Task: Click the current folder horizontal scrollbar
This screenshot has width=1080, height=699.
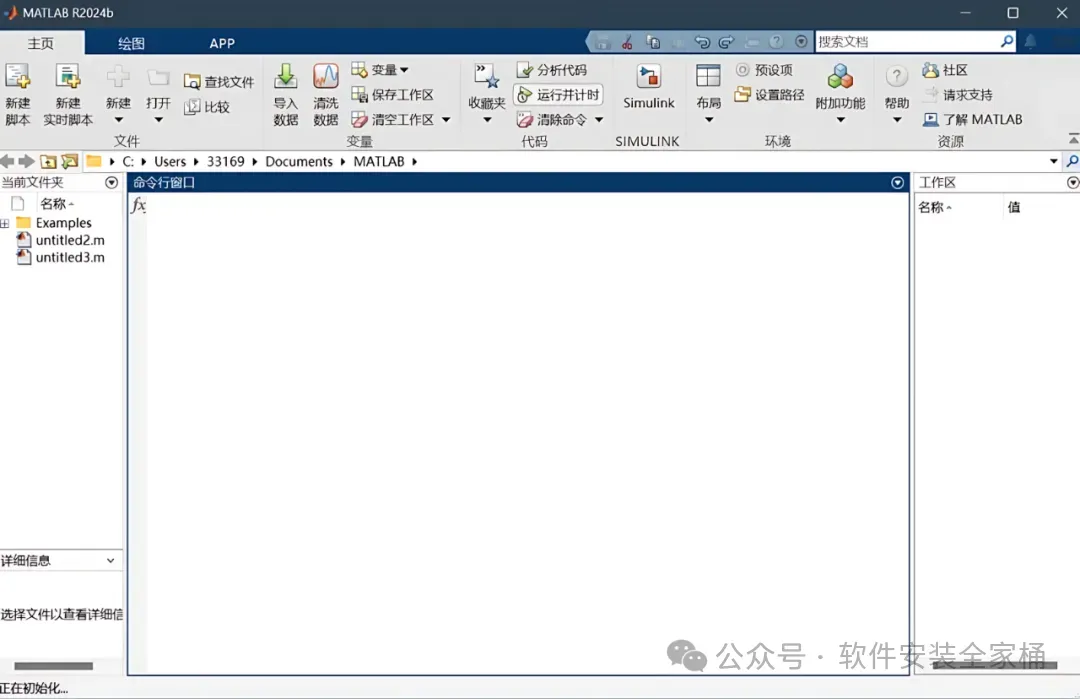Action: 54,666
